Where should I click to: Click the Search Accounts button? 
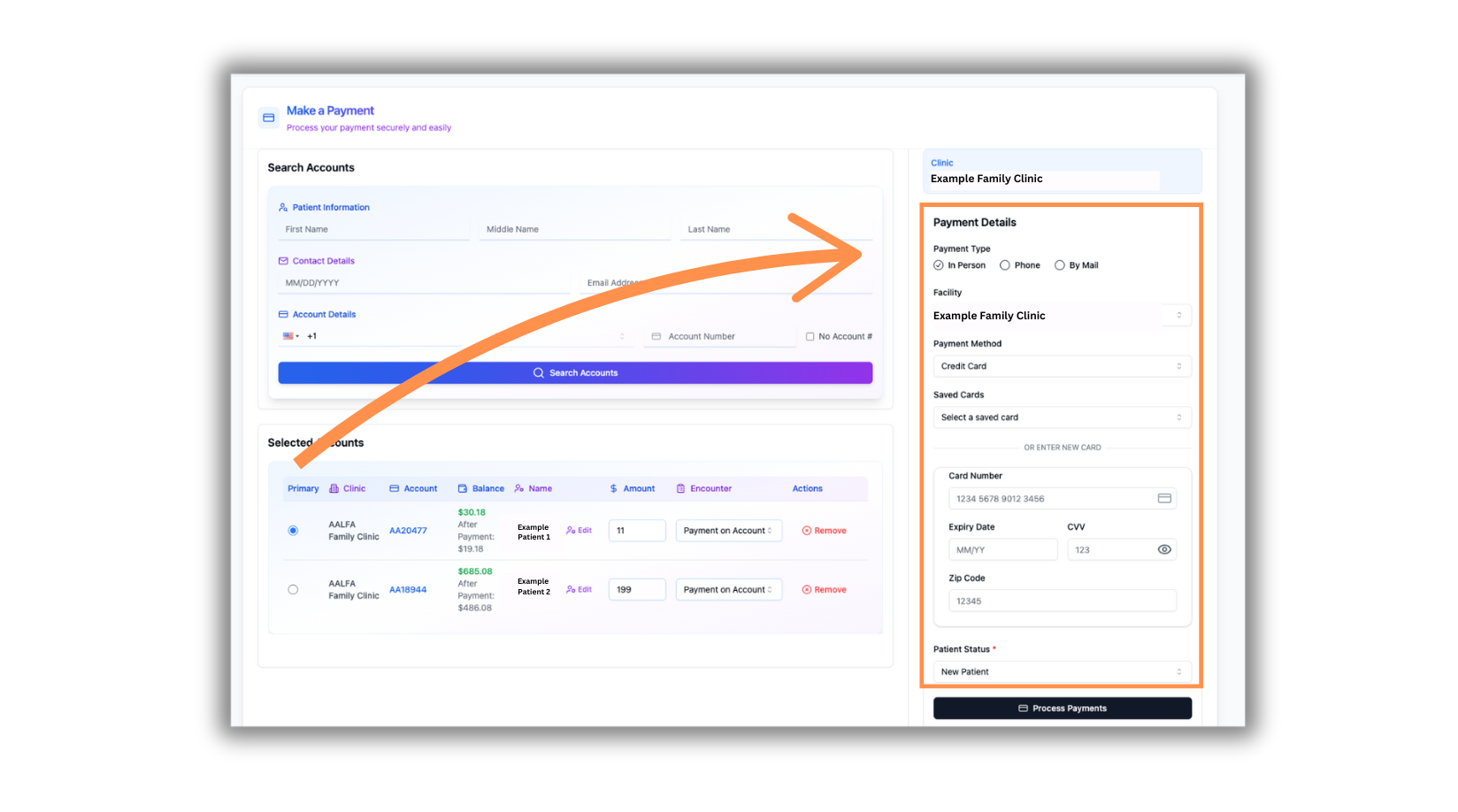pos(575,373)
